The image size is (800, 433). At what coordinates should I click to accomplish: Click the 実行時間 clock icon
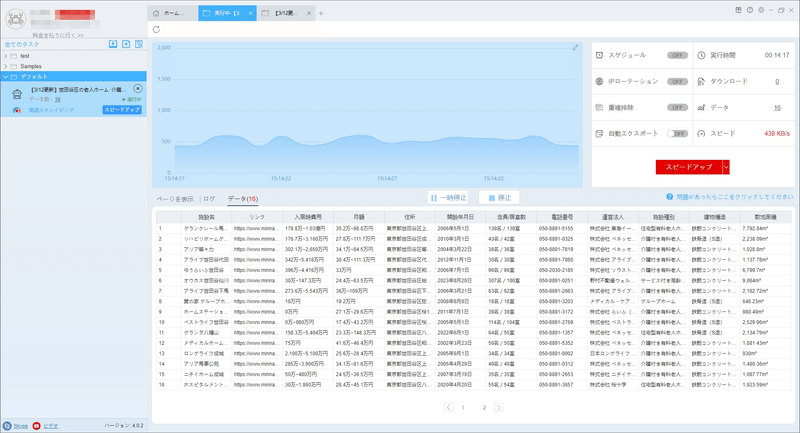[x=702, y=55]
